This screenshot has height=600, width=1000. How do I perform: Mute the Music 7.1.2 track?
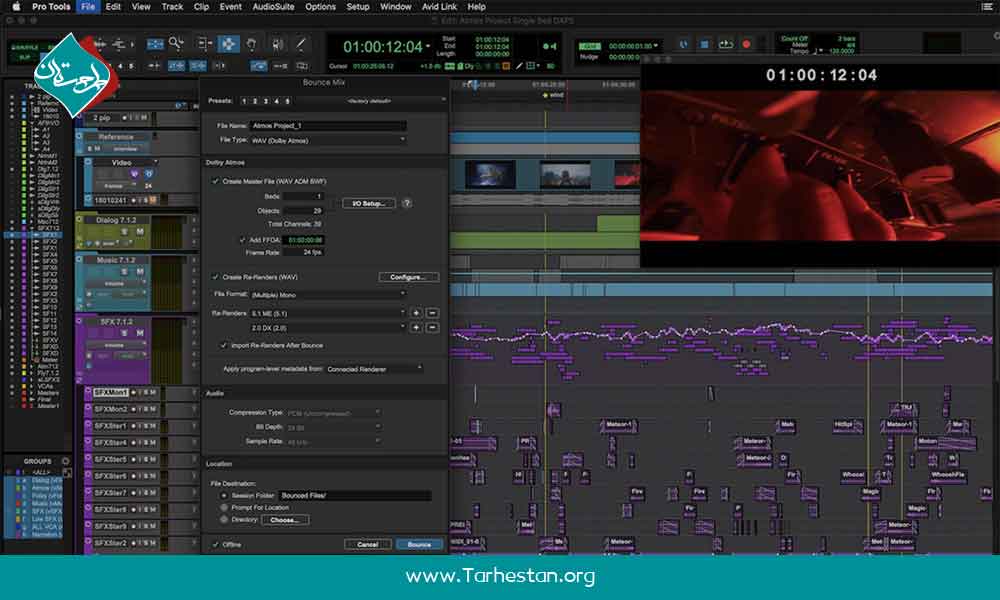click(x=140, y=272)
